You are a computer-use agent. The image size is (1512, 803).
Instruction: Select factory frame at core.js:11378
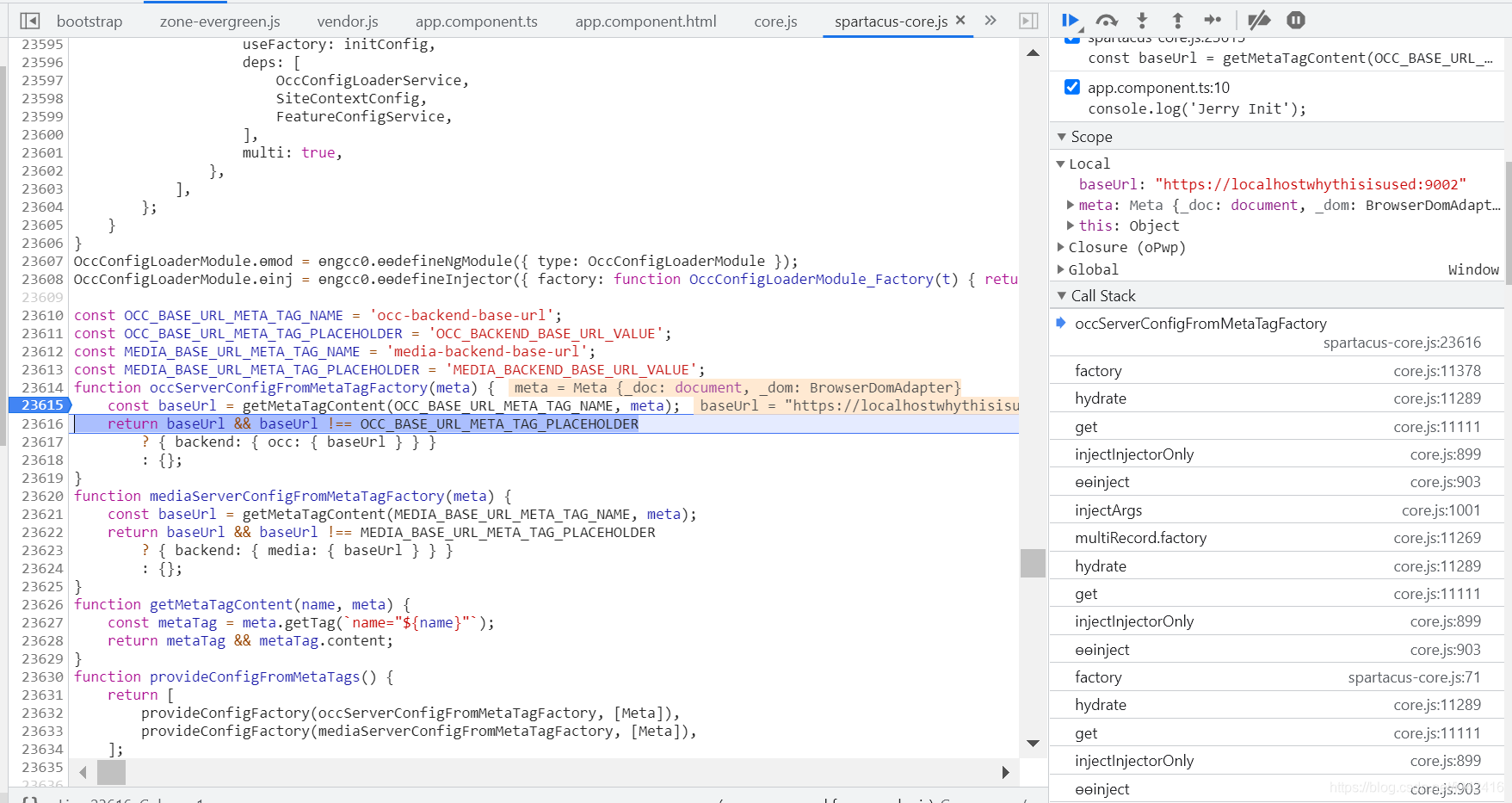(1278, 371)
